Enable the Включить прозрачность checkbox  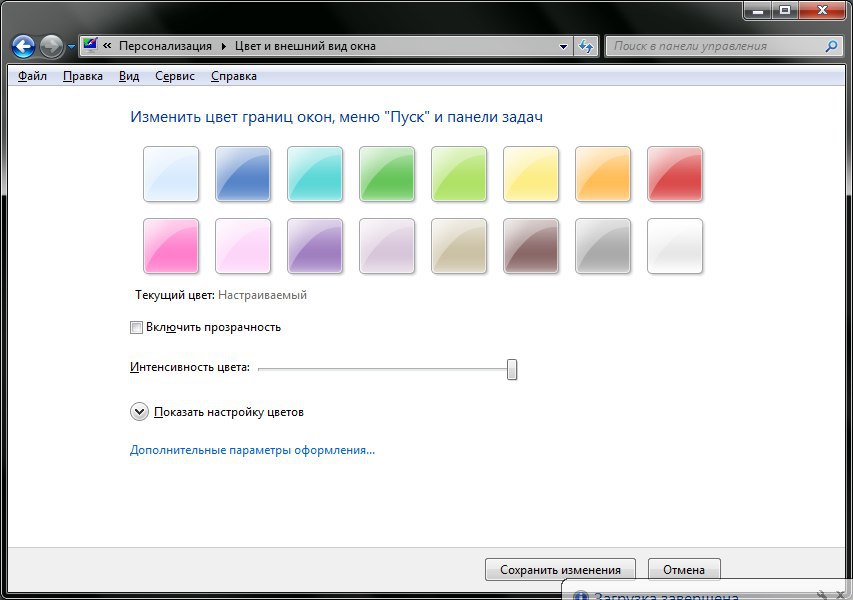(136, 327)
